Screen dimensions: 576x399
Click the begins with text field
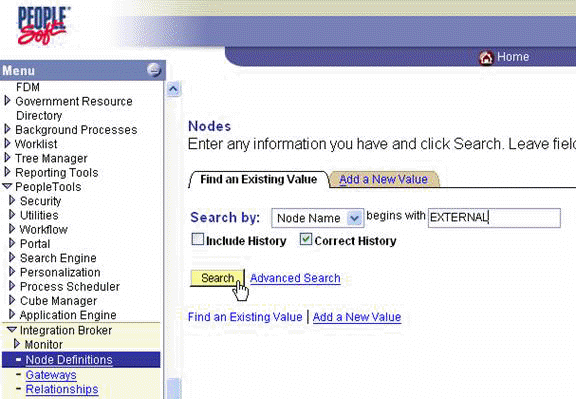[494, 218]
